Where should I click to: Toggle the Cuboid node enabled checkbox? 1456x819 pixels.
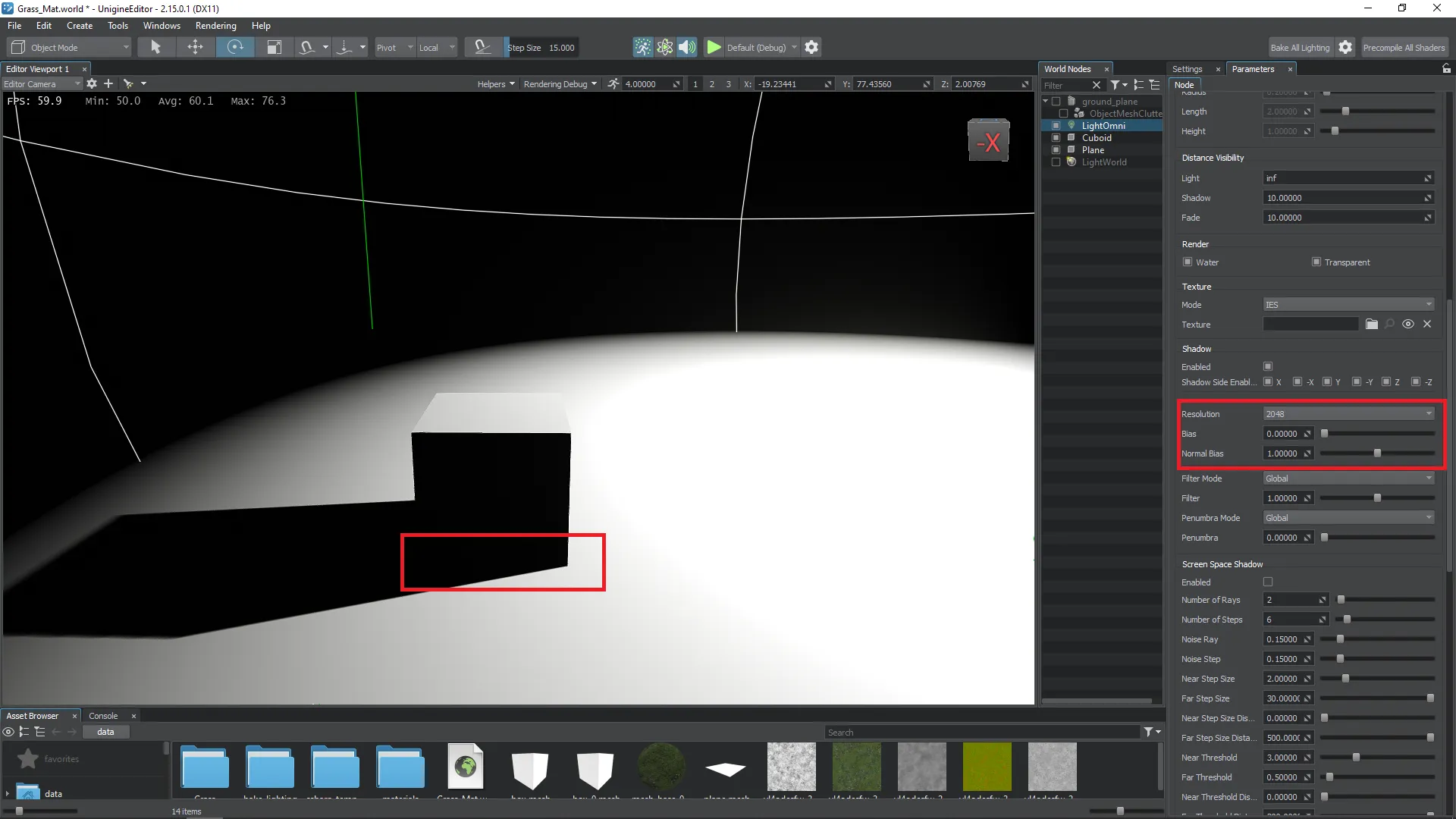coord(1056,138)
